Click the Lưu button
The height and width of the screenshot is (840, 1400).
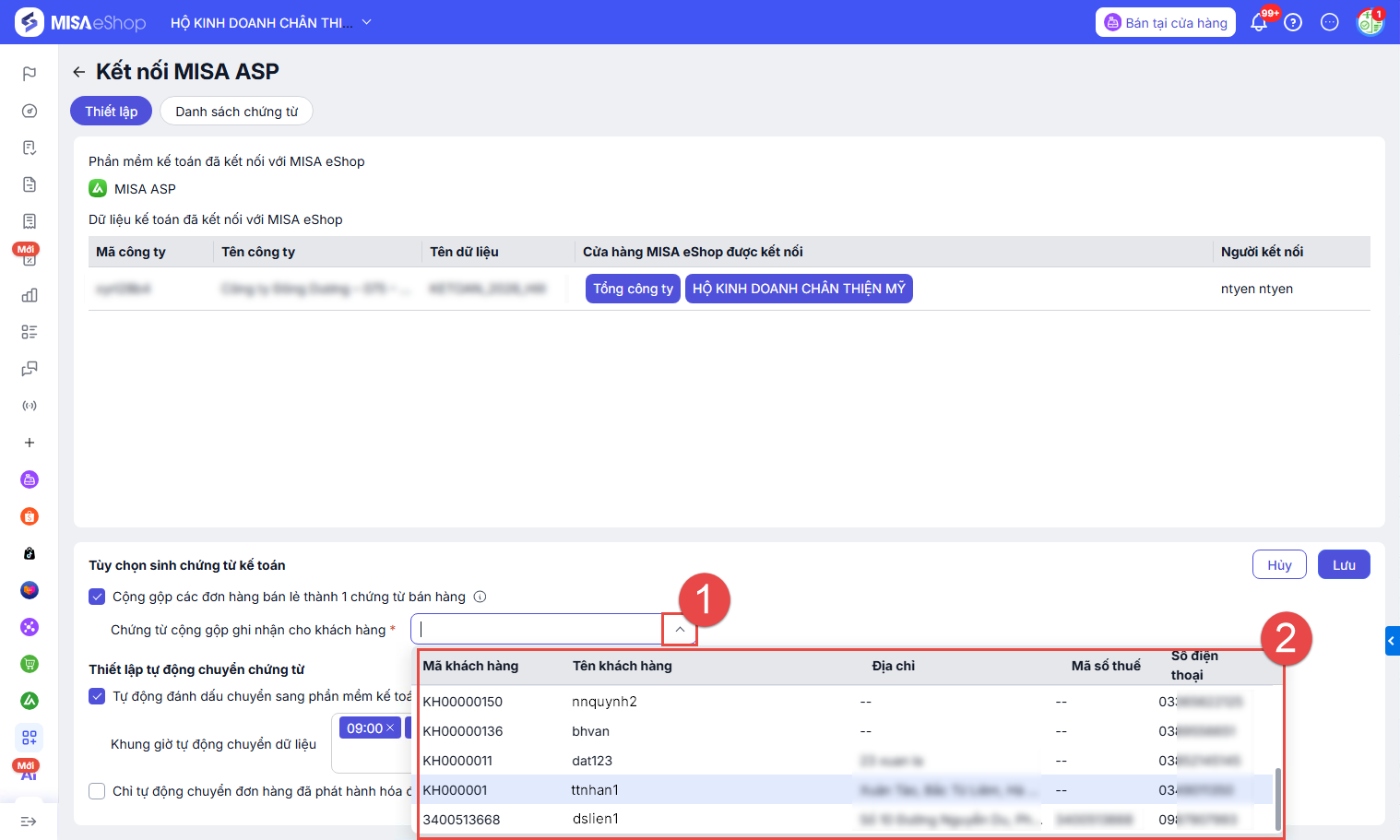pyautogui.click(x=1344, y=565)
